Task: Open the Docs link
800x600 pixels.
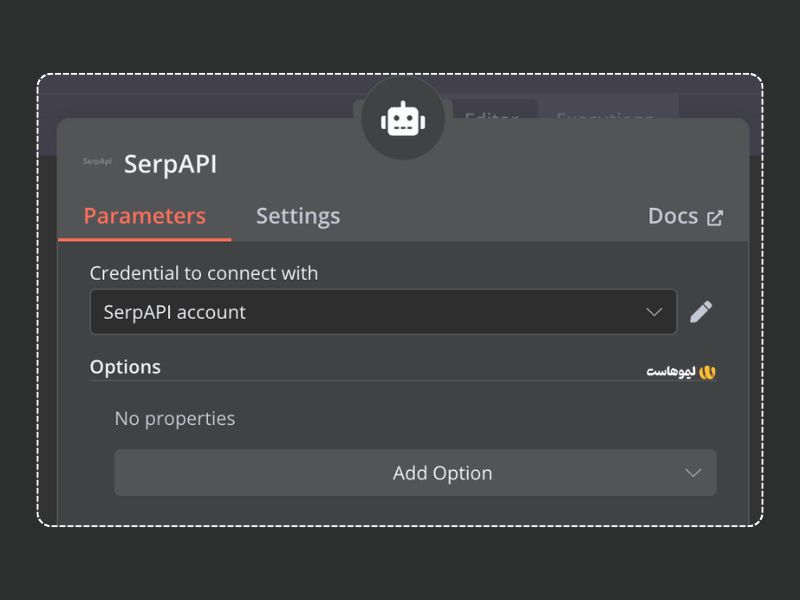Action: point(673,217)
